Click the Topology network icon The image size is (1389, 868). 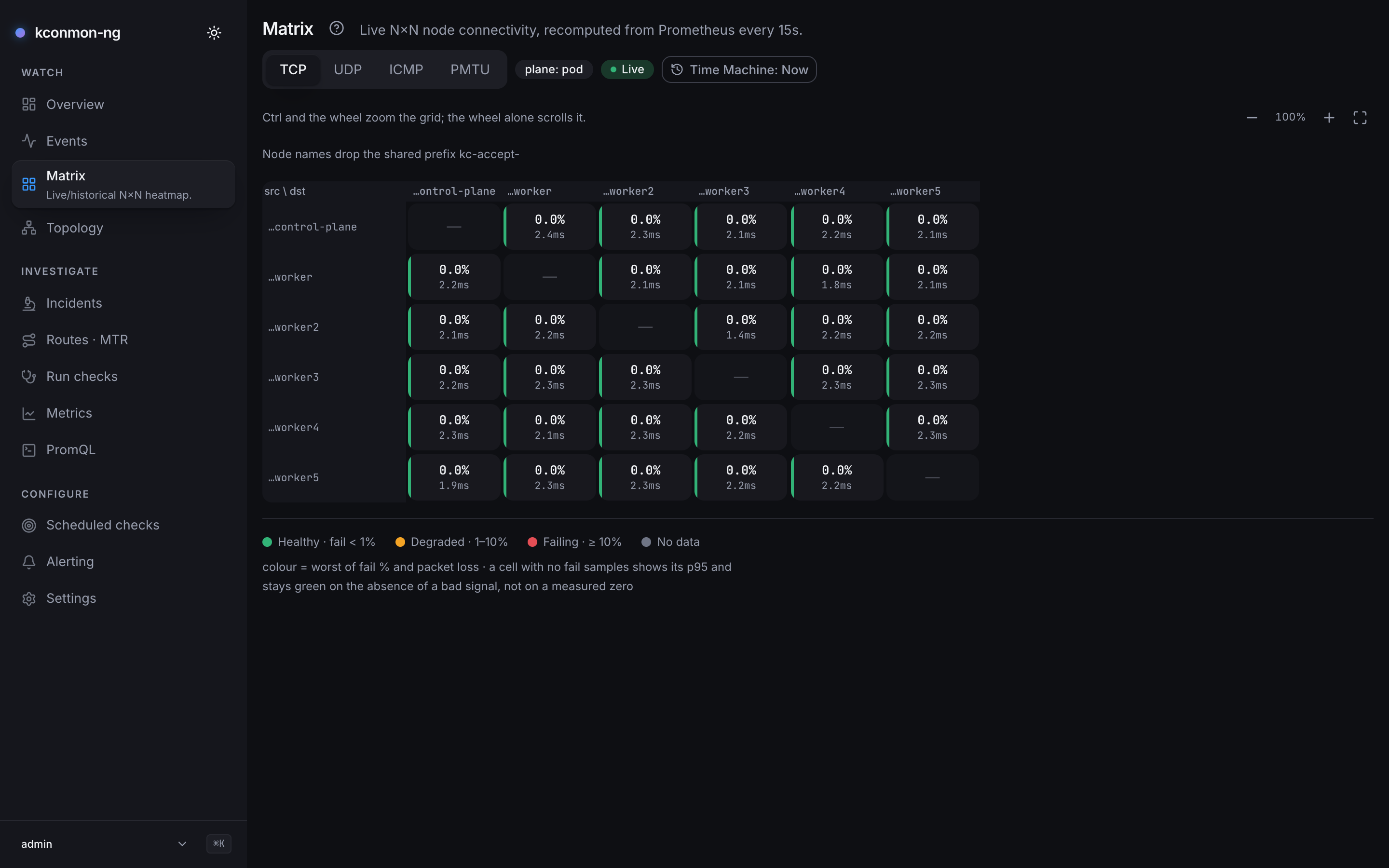[29, 228]
